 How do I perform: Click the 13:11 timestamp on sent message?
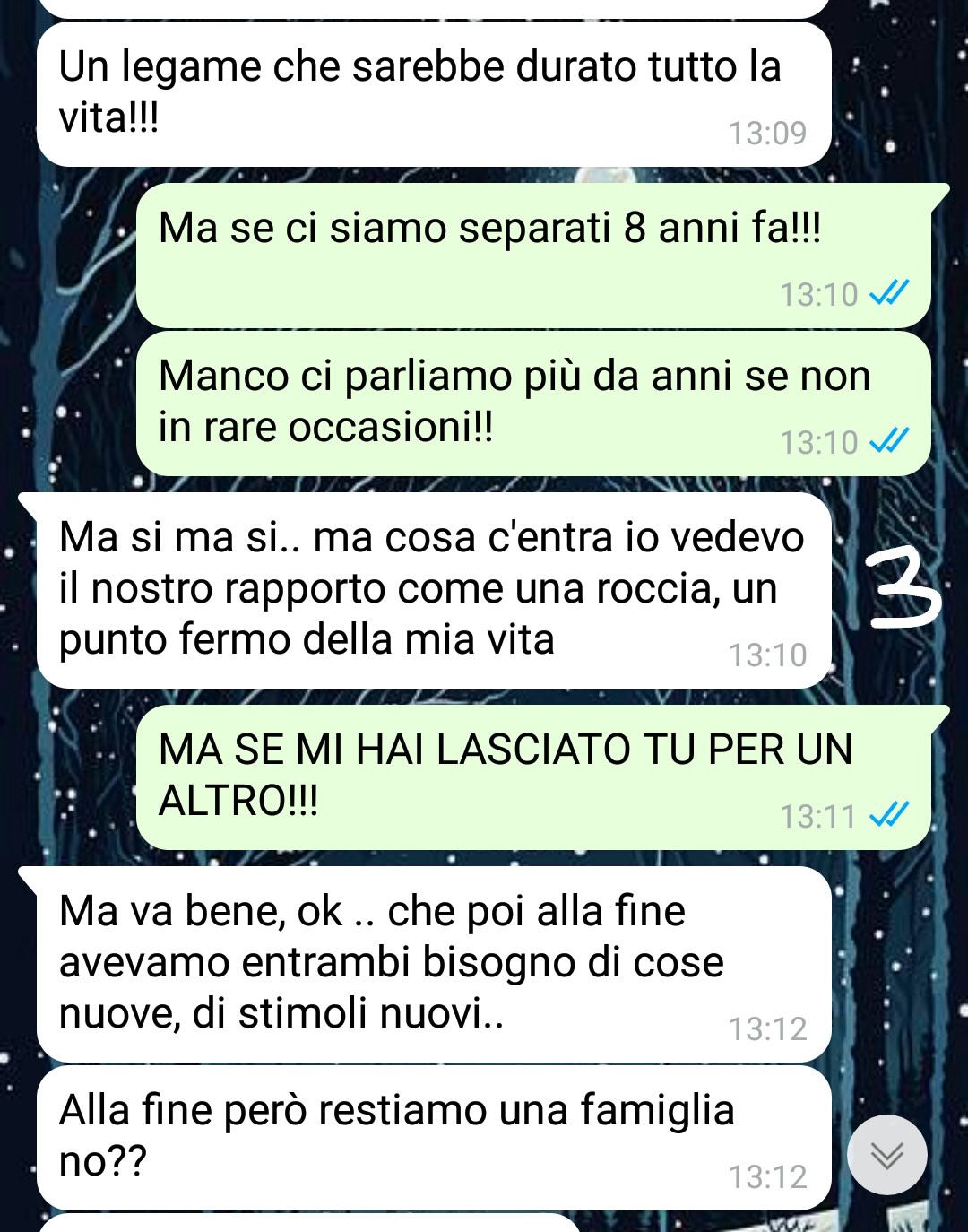tap(818, 817)
